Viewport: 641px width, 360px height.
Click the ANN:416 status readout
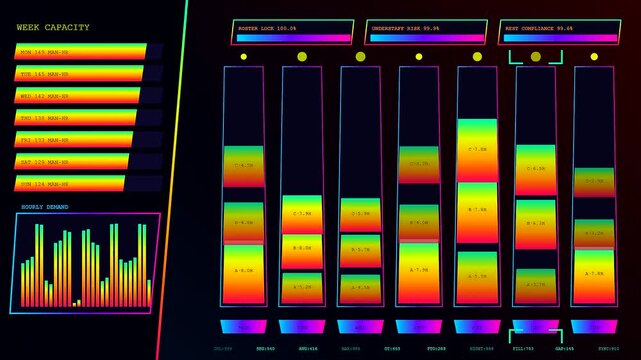(308, 349)
